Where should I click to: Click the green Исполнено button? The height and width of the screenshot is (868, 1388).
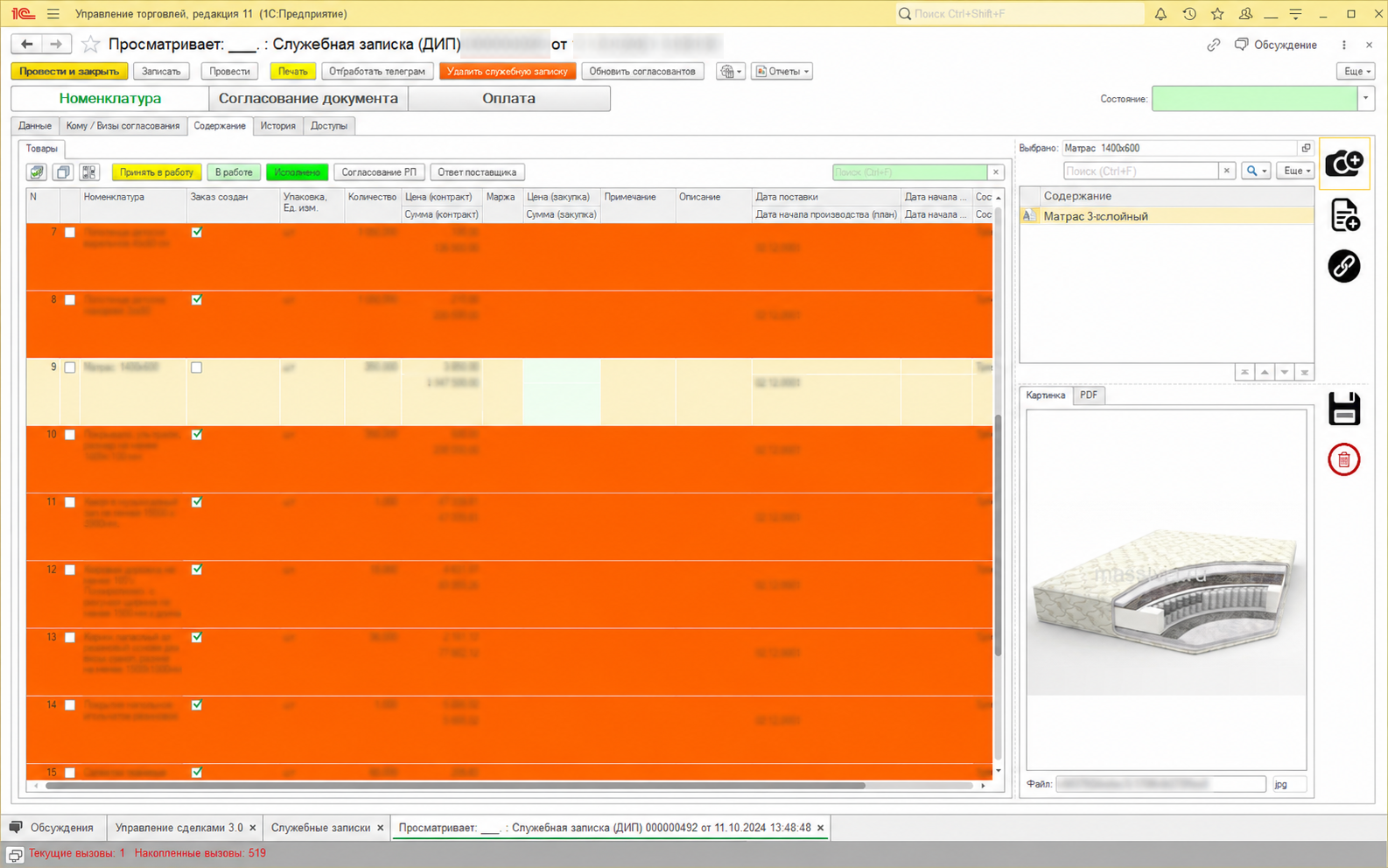pos(298,172)
